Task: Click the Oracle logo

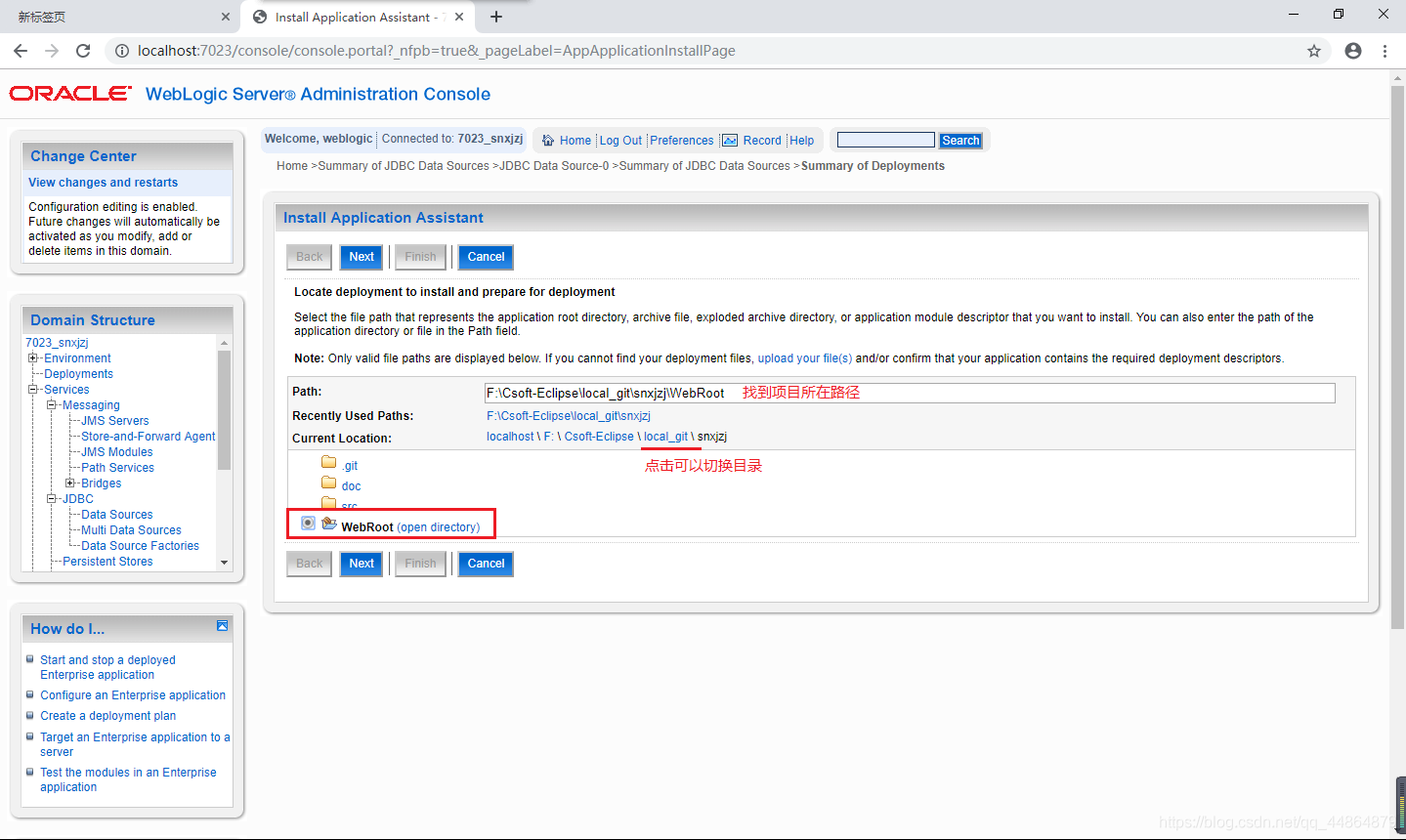Action: pos(70,94)
